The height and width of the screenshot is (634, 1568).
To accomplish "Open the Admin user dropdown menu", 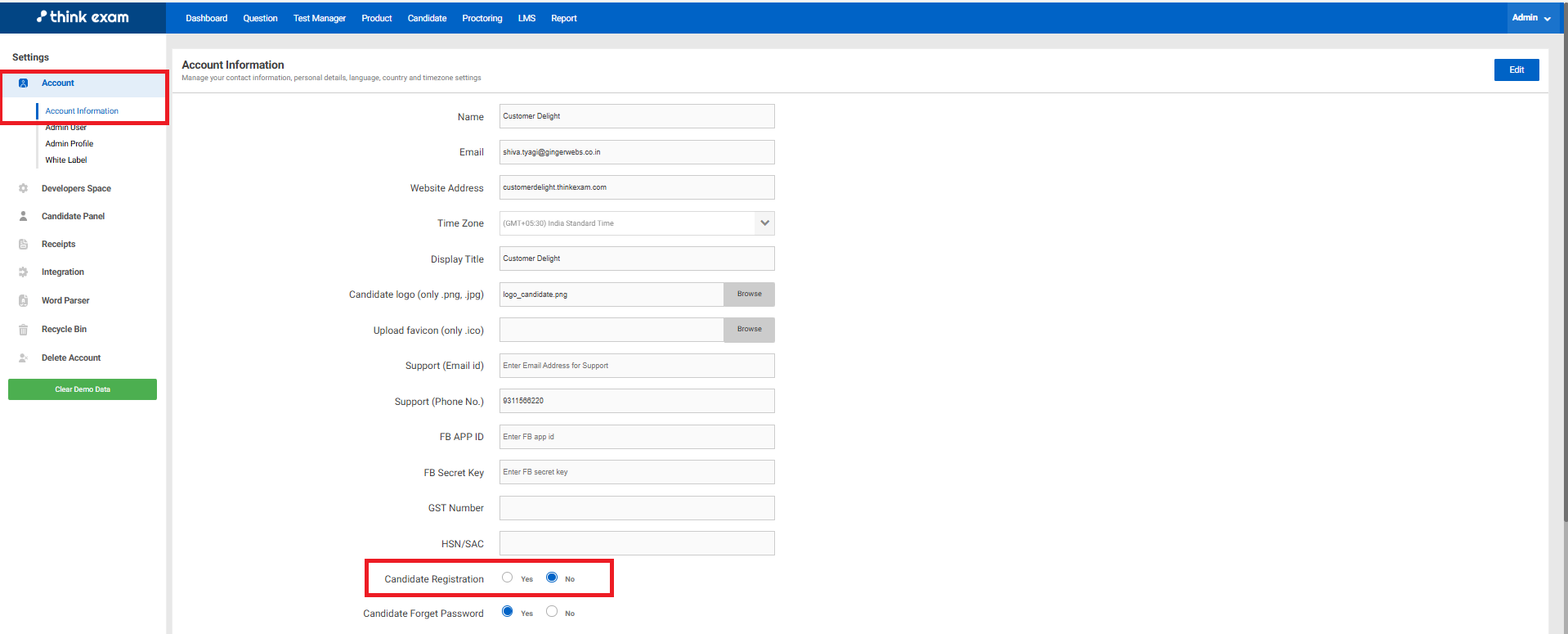I will point(1530,18).
